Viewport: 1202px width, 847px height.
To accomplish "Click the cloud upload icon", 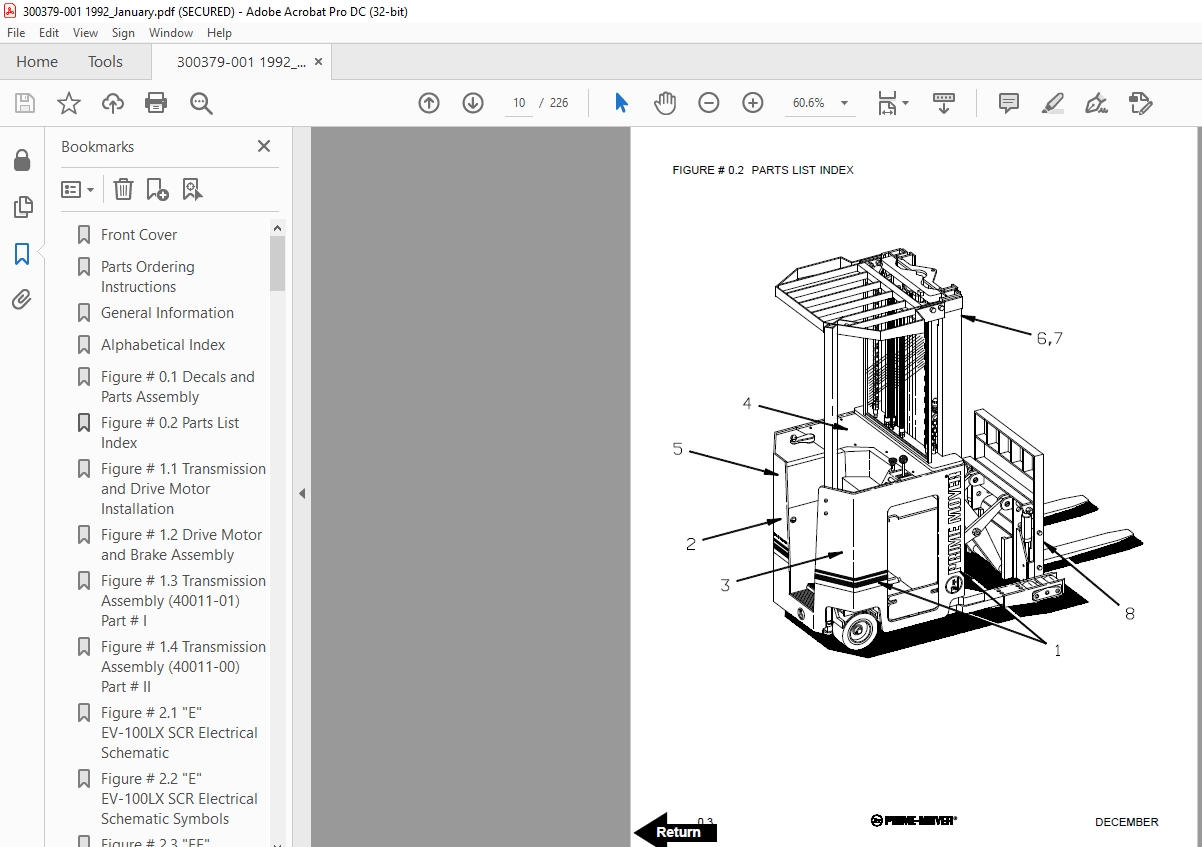I will click(x=113, y=103).
